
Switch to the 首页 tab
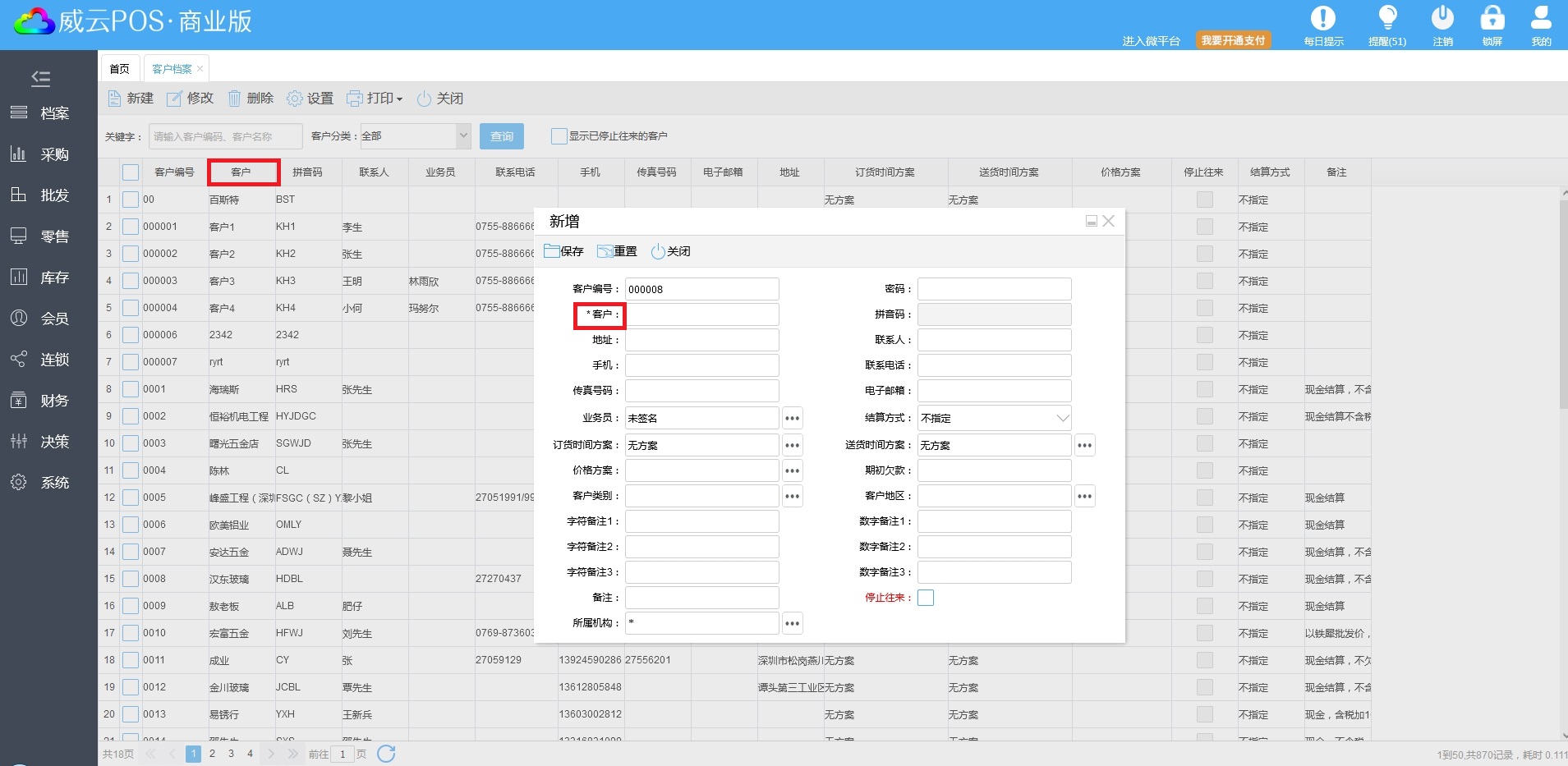(x=120, y=69)
